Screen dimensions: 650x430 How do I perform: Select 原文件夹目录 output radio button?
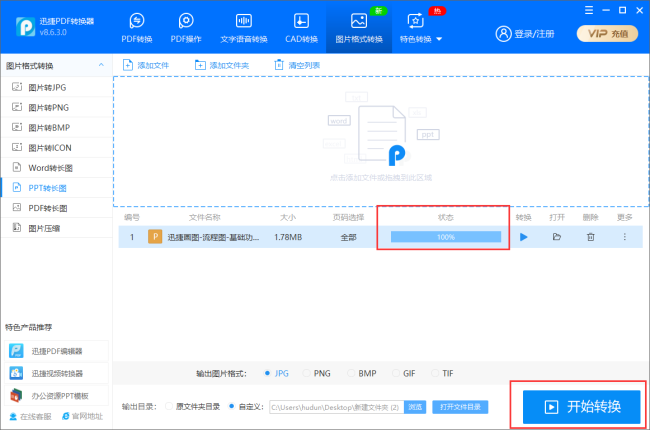[x=169, y=406]
